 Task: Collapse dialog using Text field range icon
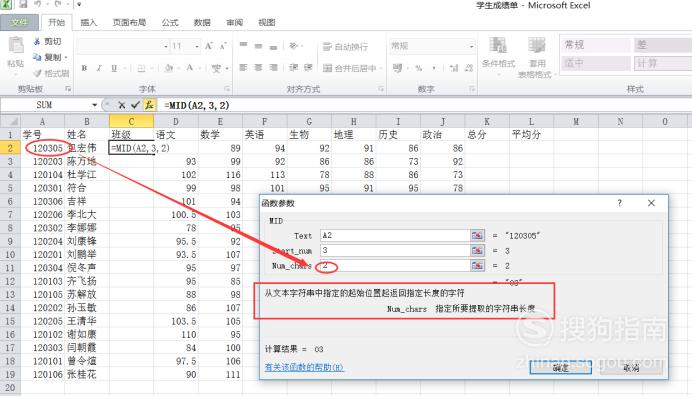477,235
